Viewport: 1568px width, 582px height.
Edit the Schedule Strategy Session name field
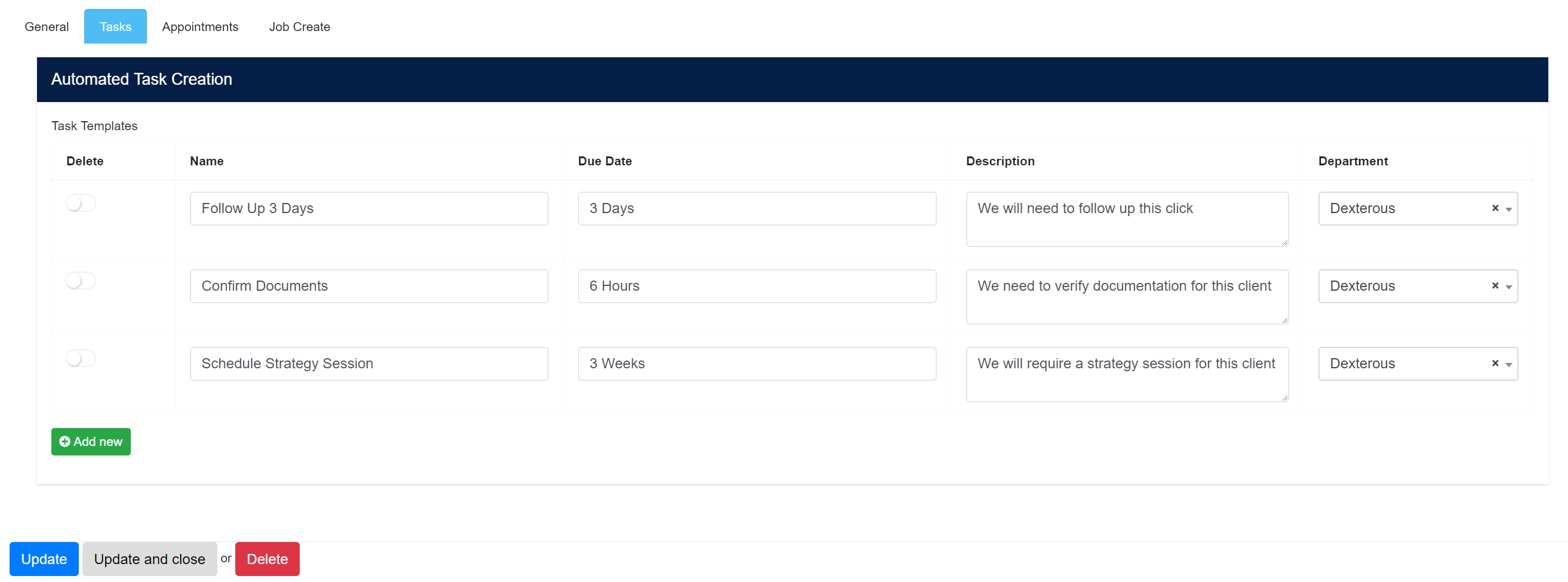(x=369, y=364)
